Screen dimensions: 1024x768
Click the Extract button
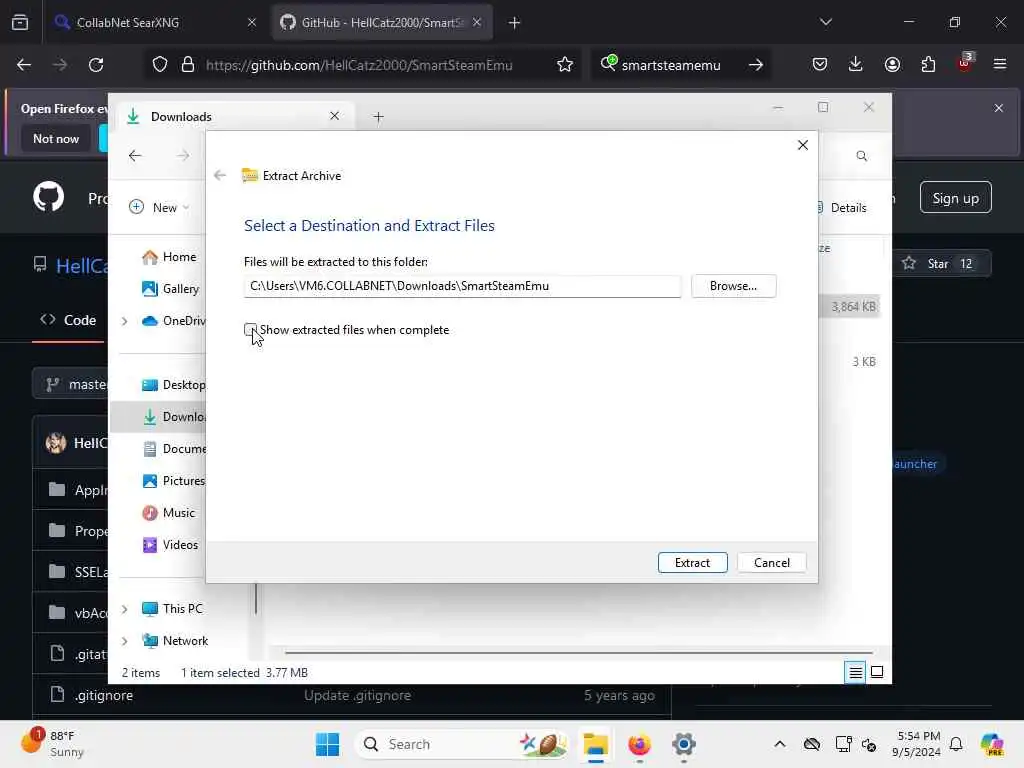pyautogui.click(x=692, y=562)
